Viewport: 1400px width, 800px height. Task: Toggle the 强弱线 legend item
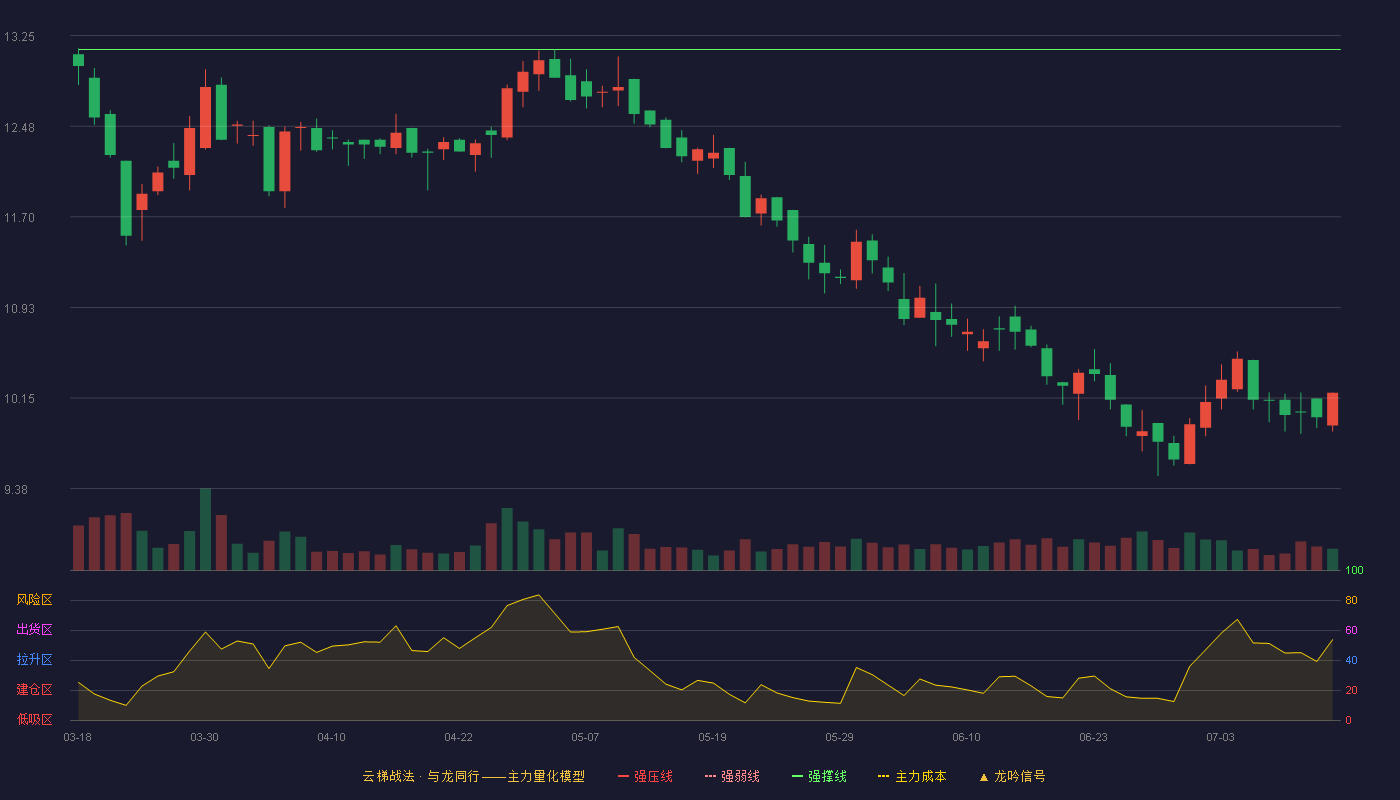pyautogui.click(x=732, y=776)
